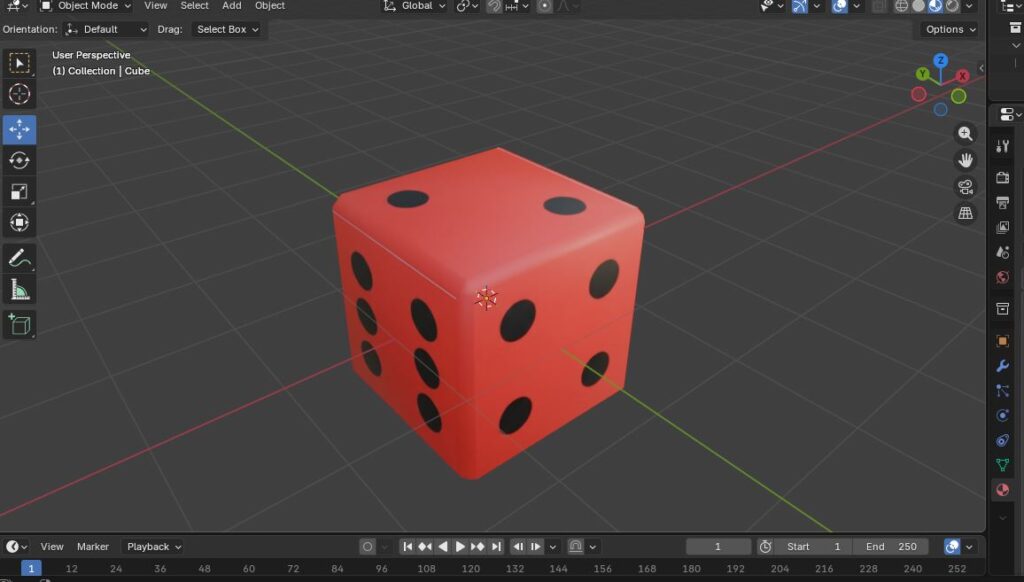The height and width of the screenshot is (582, 1024).
Task: Open the Tool properties tab
Action: [1002, 146]
